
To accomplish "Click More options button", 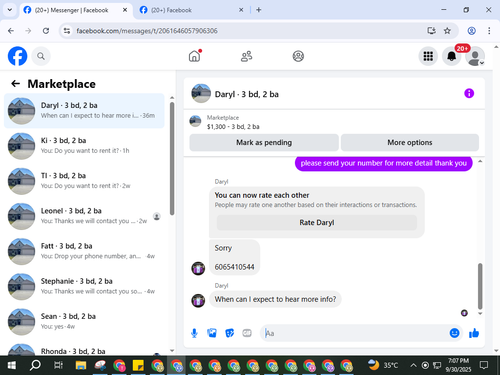I will [x=410, y=142].
